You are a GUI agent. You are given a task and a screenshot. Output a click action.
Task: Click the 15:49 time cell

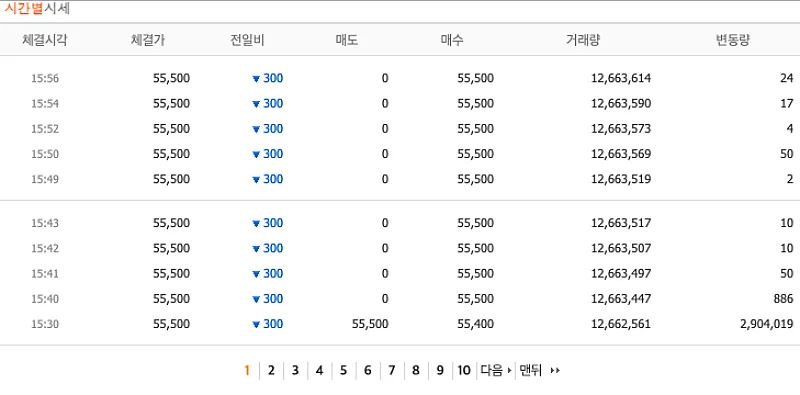(x=45, y=179)
